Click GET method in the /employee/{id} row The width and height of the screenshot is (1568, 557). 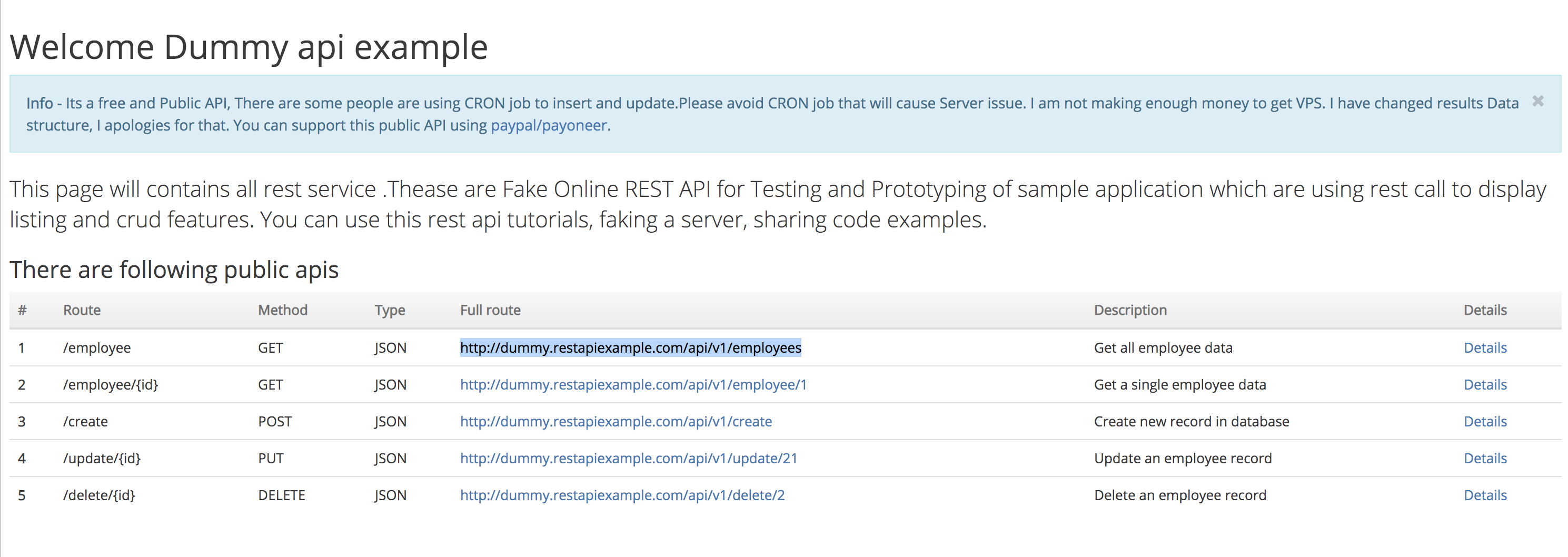270,385
